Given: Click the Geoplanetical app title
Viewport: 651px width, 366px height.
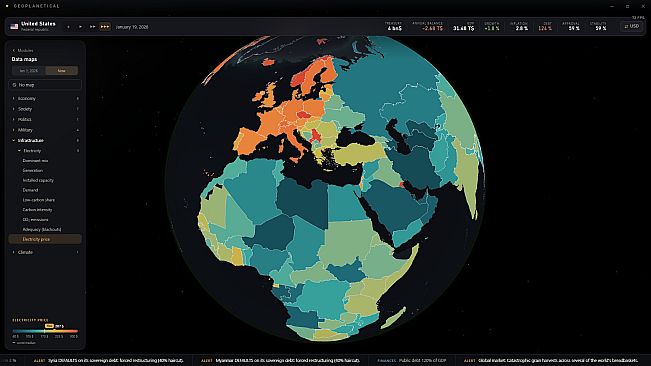Looking at the screenshot, I should [x=37, y=6].
